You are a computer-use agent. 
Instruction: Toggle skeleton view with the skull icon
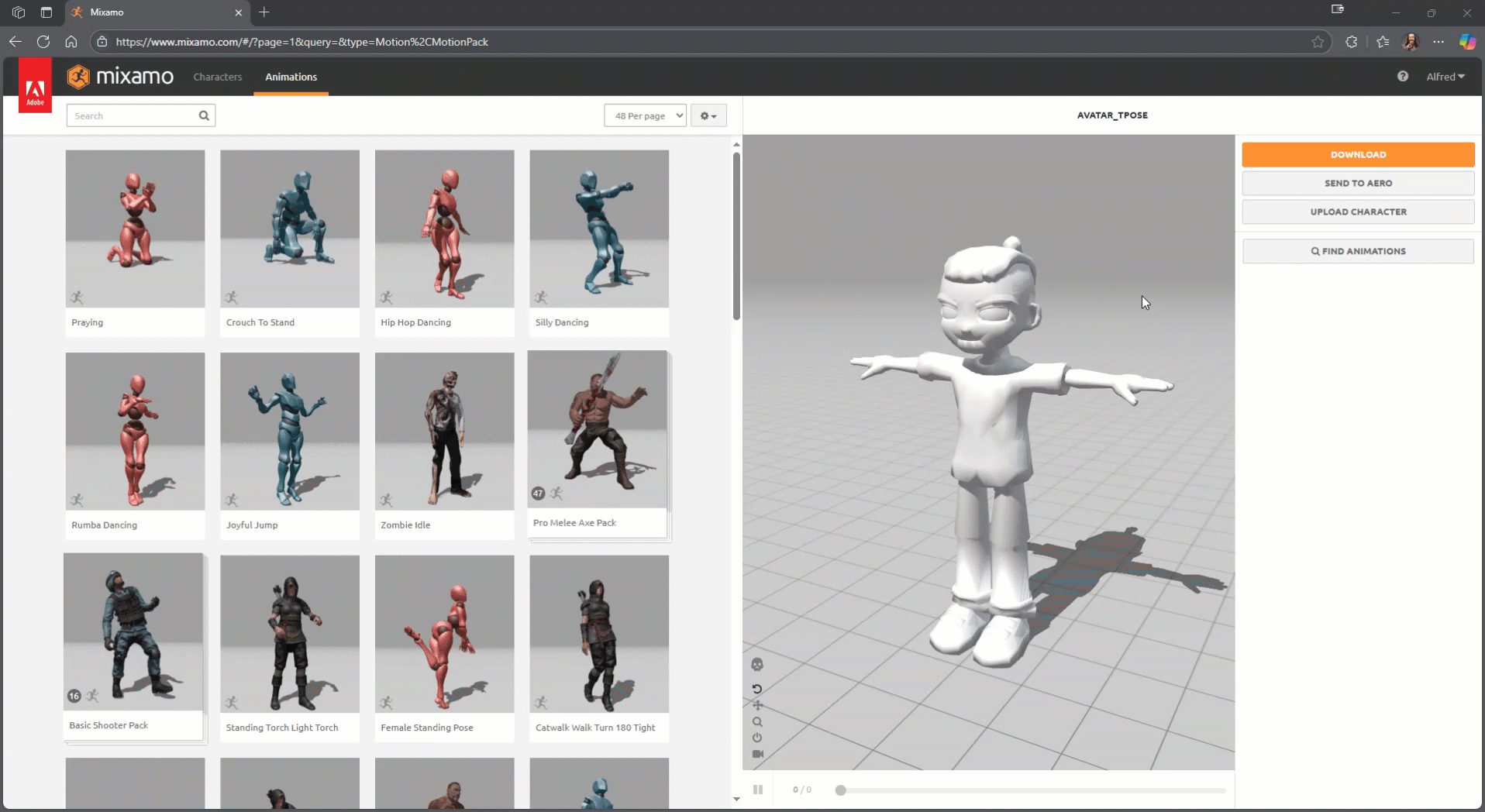coord(757,665)
